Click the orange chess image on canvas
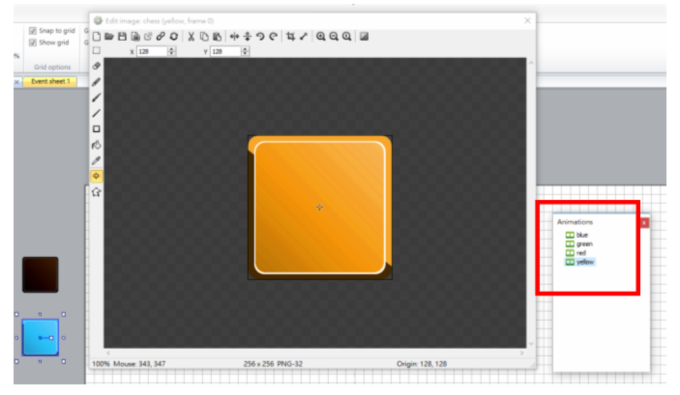The width and height of the screenshot is (680, 395). point(320,207)
